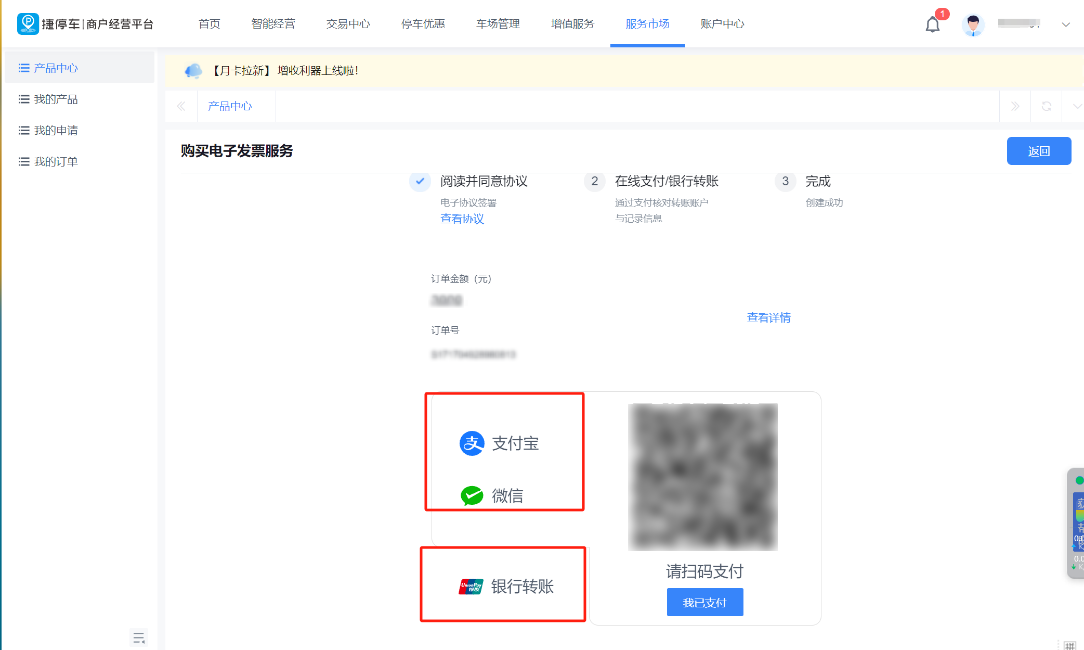Click the notification bell icon

(932, 25)
